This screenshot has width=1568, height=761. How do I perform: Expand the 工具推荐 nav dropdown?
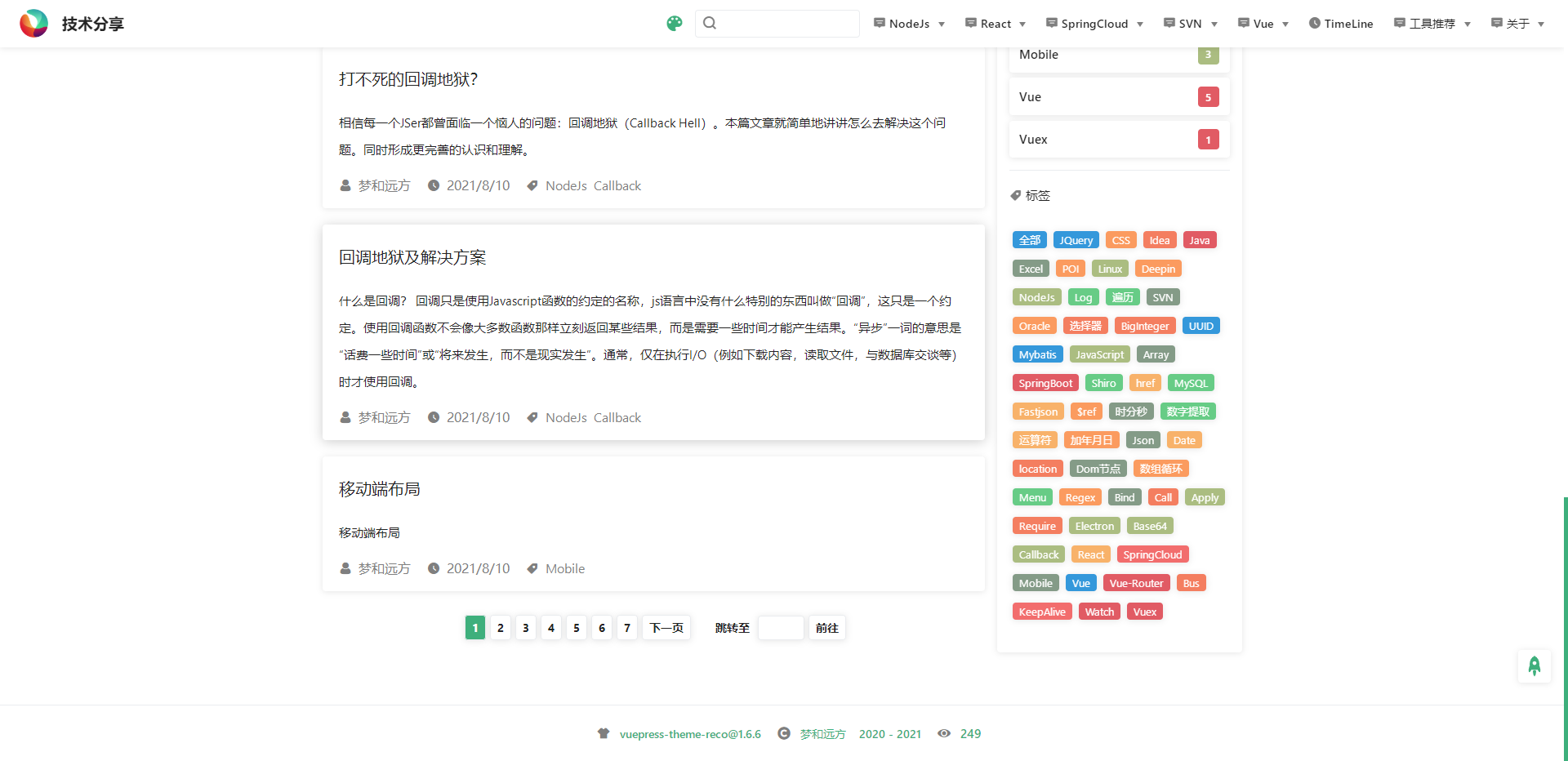tap(1432, 24)
